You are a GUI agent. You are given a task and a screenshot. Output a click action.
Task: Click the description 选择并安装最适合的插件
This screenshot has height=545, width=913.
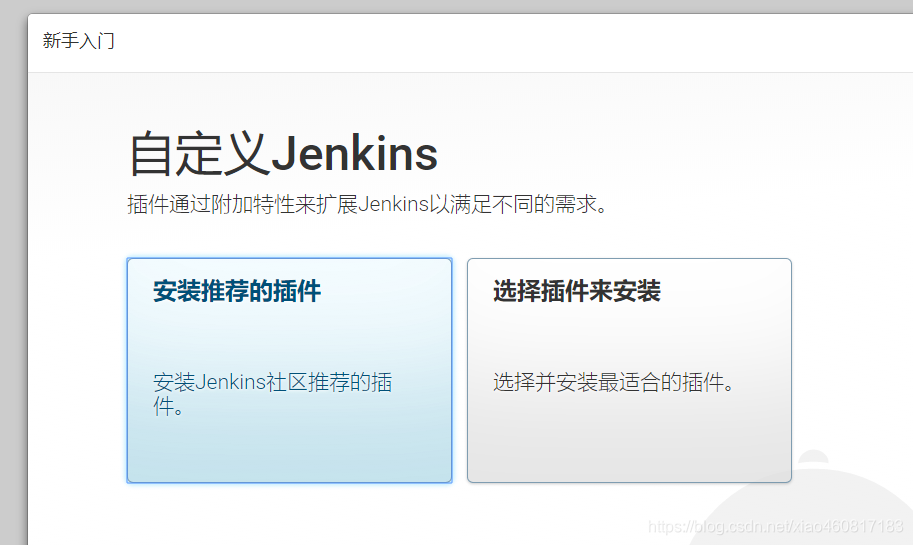pos(614,383)
